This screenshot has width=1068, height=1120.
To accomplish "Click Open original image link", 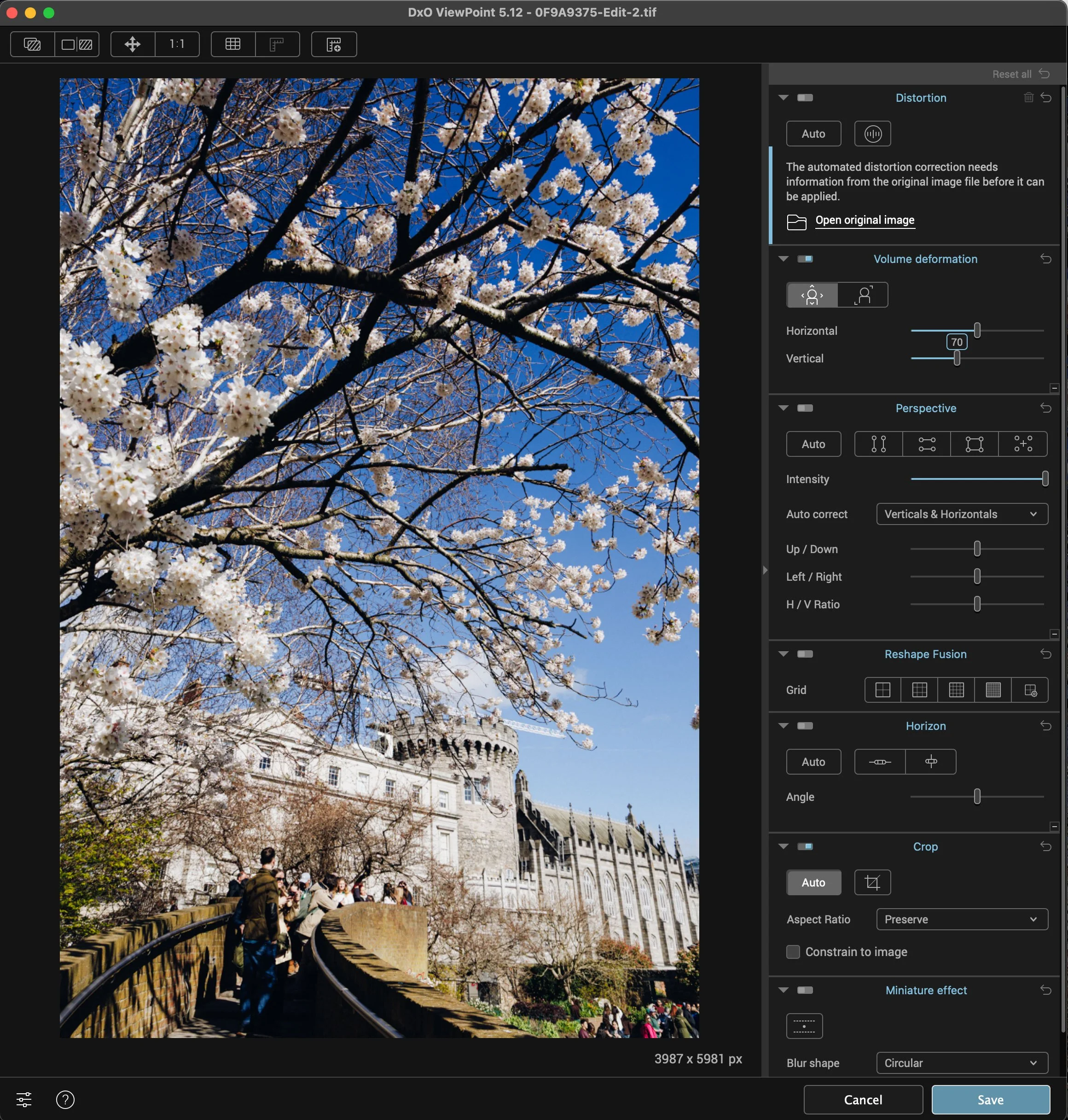I will pos(864,220).
